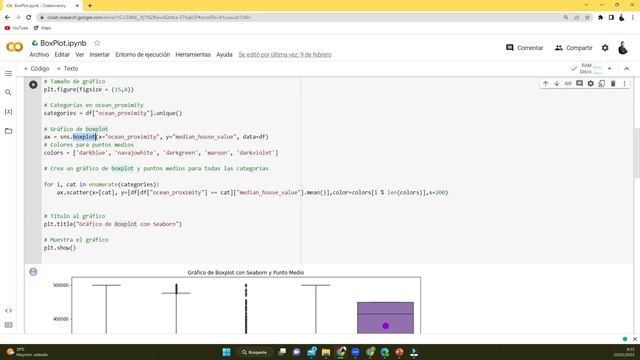This screenshot has width=640, height=360.
Task: Add a new Texto cell
Action: (x=67, y=69)
